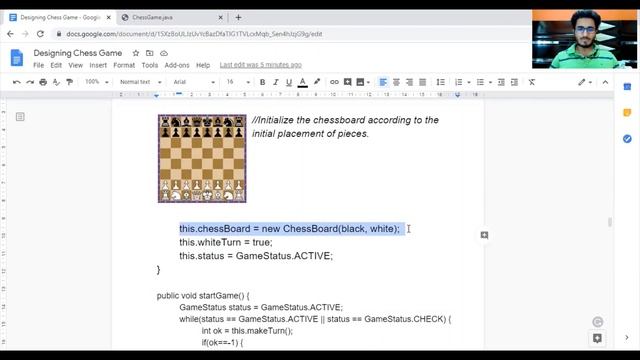The width and height of the screenshot is (640, 360).
Task: Open the File menu
Action: [38, 65]
